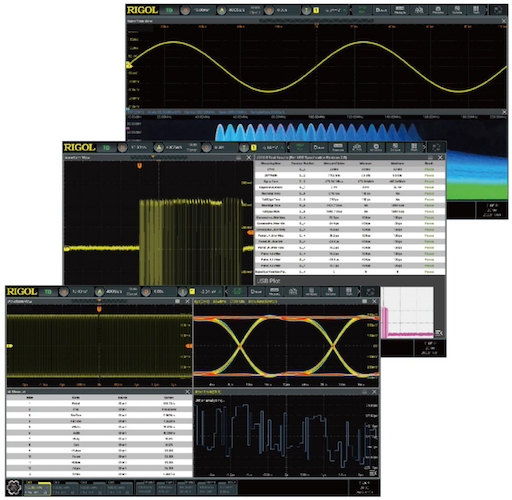Viewport: 512px width, 500px height.
Task: Toggle the CH1 channel tab
Action: pyautogui.click(x=37, y=488)
